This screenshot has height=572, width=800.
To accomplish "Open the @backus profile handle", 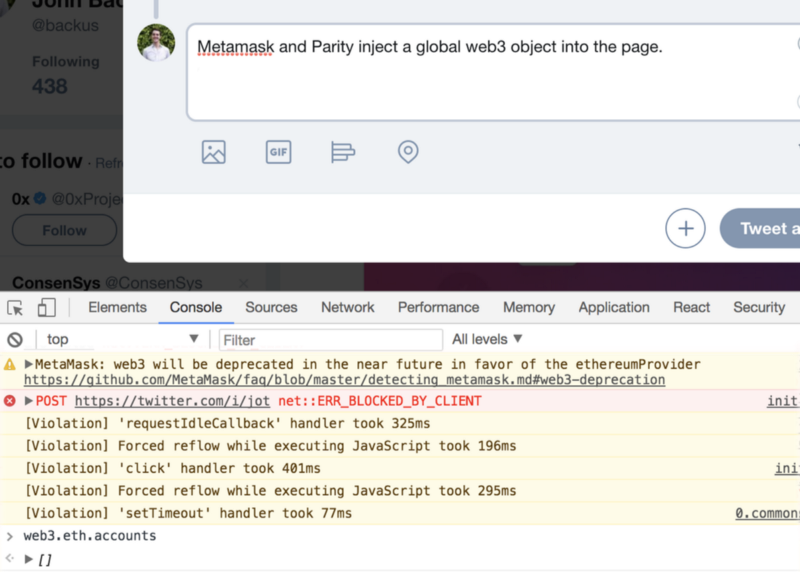I will 65,25.
